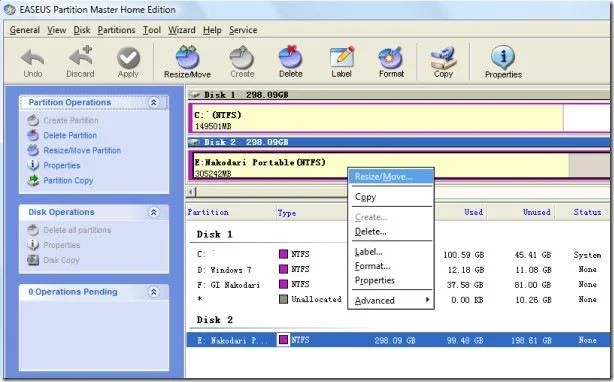Screen dimensions: 614x382
Task: Select the D: Windows 7 row
Action: click(398, 270)
